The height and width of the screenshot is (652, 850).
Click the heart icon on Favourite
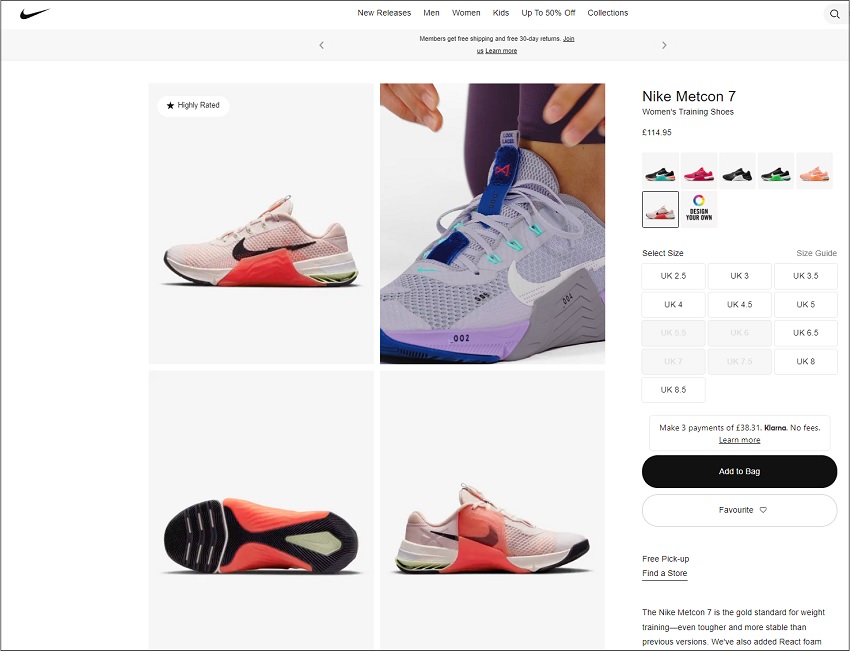point(763,510)
